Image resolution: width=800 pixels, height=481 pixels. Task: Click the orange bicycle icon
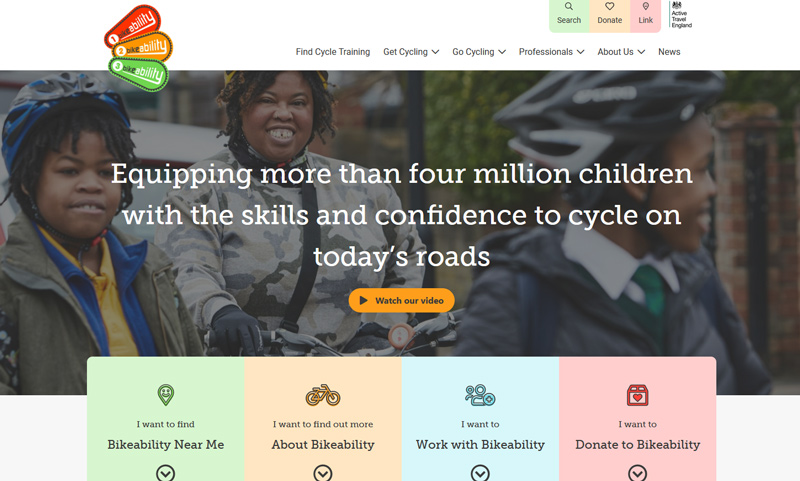tap(322, 395)
